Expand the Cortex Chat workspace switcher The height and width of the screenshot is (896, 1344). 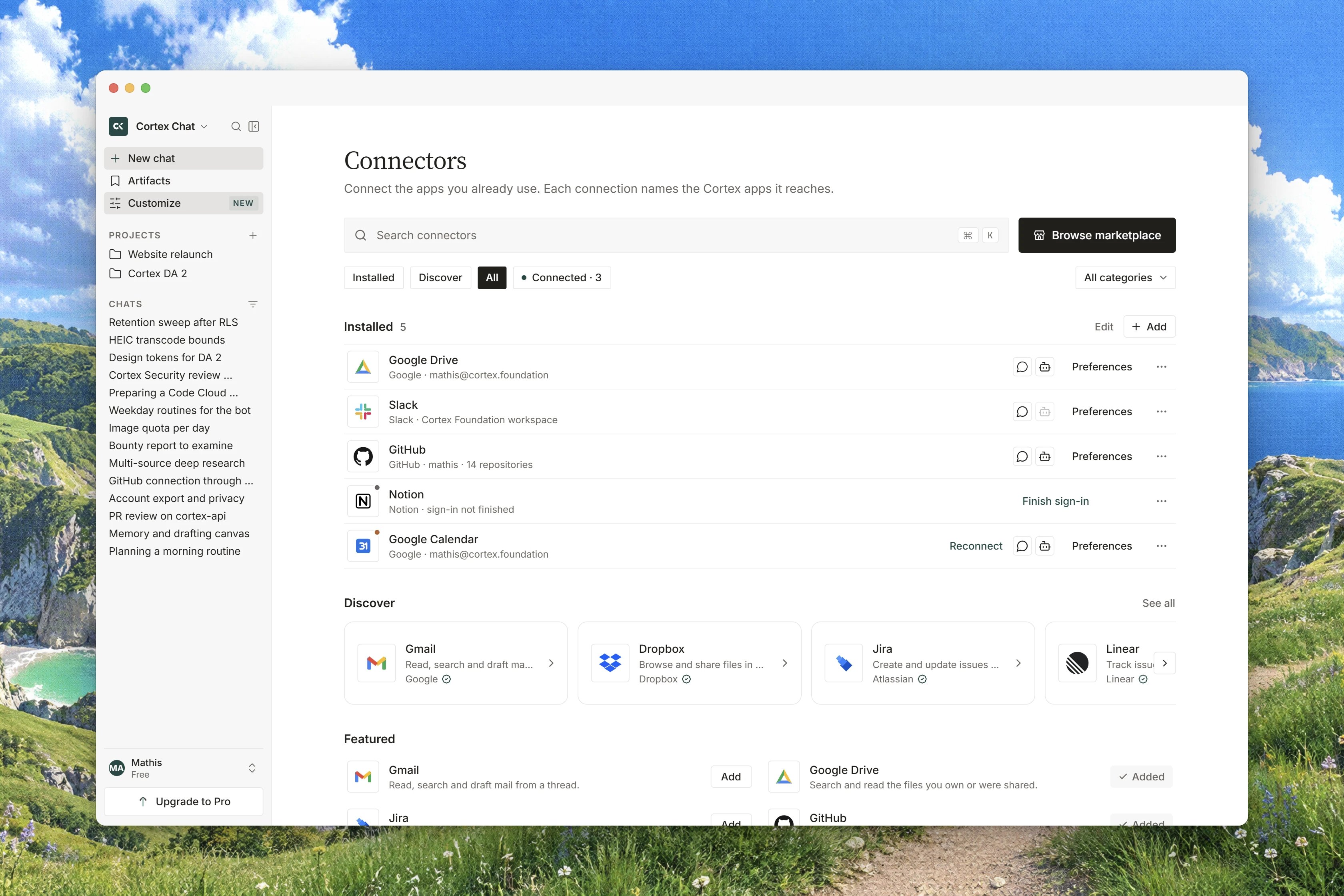(x=204, y=126)
